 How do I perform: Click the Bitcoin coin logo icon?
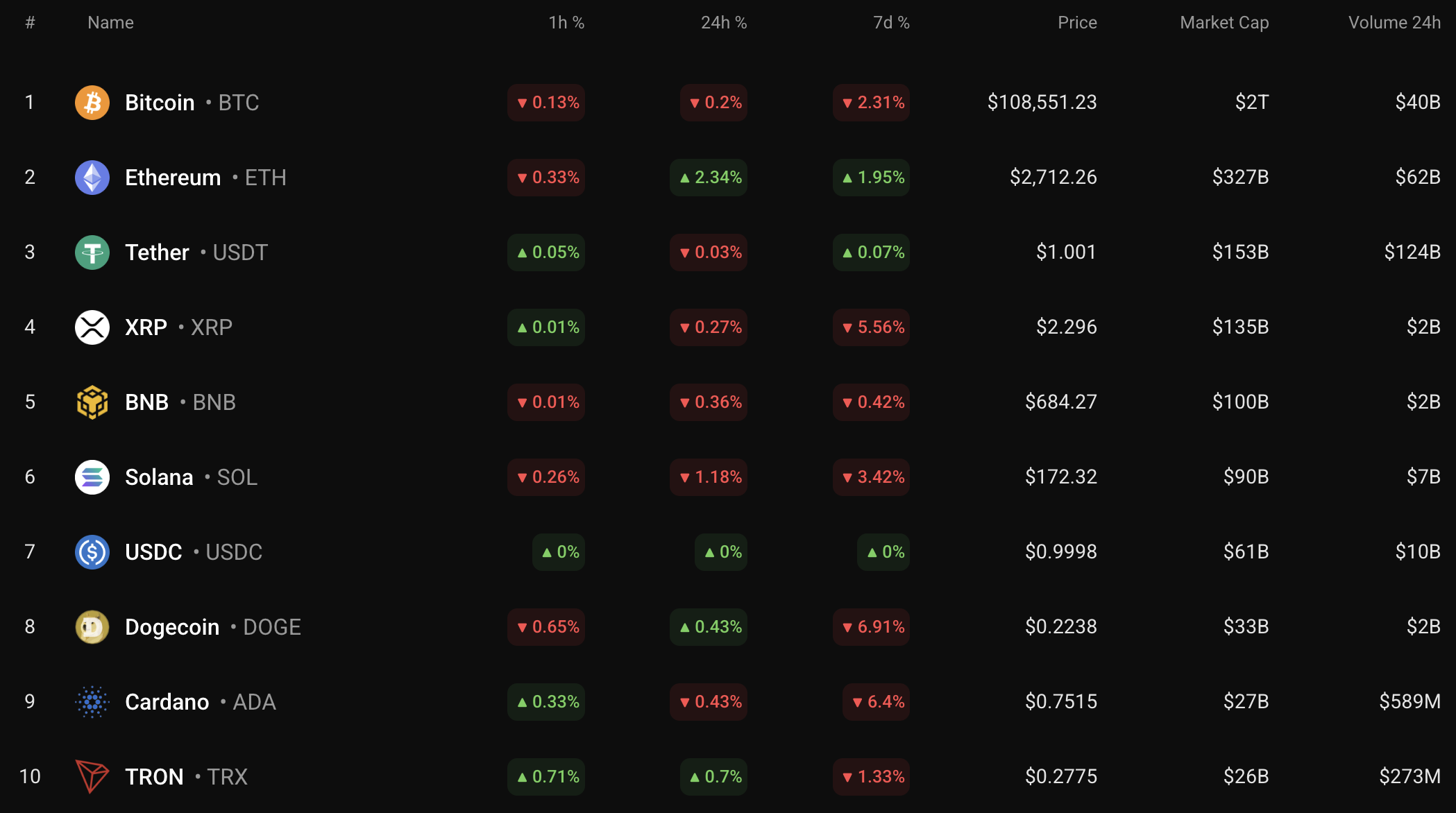92,103
